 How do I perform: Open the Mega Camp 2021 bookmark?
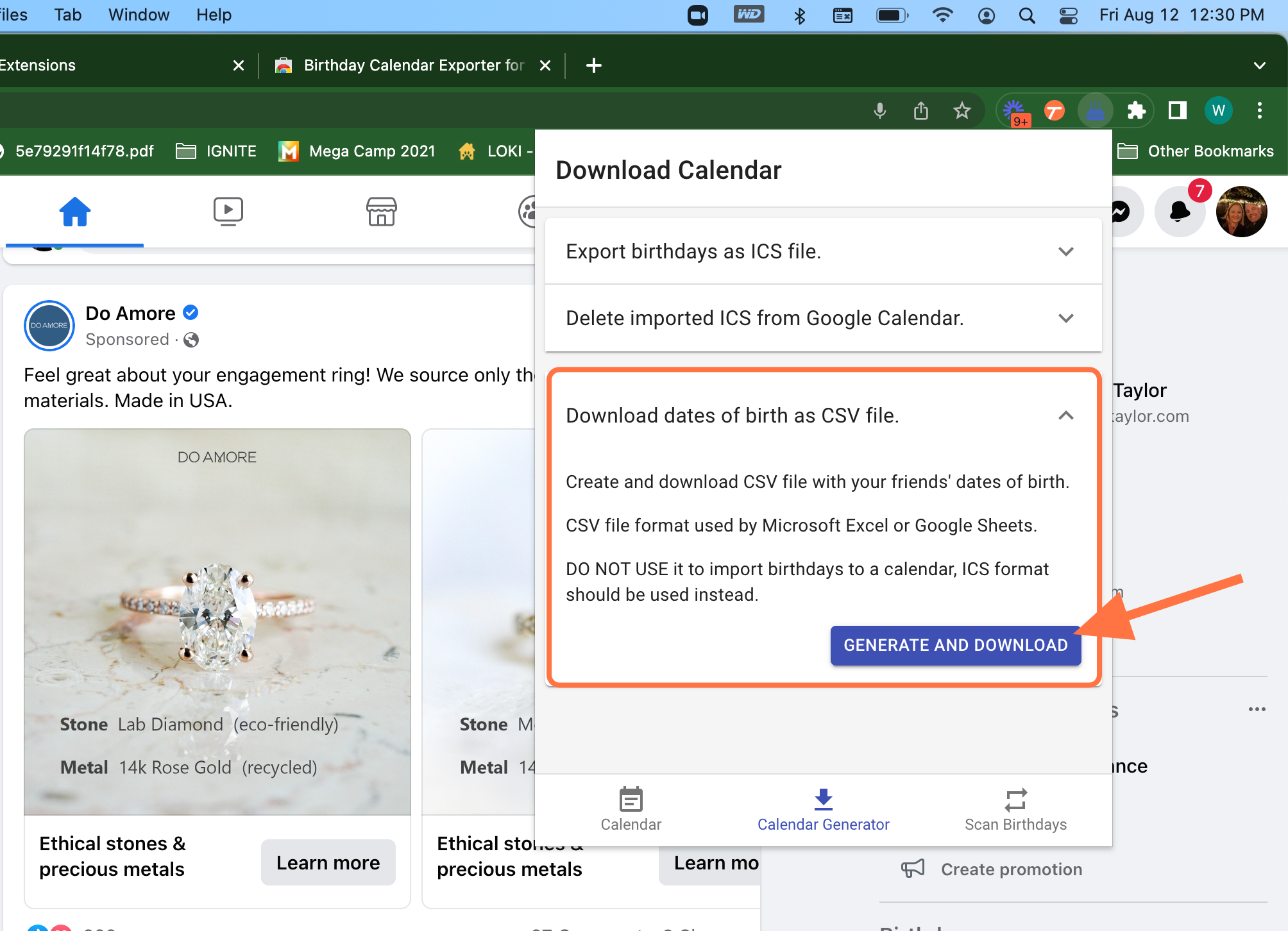pyautogui.click(x=357, y=151)
